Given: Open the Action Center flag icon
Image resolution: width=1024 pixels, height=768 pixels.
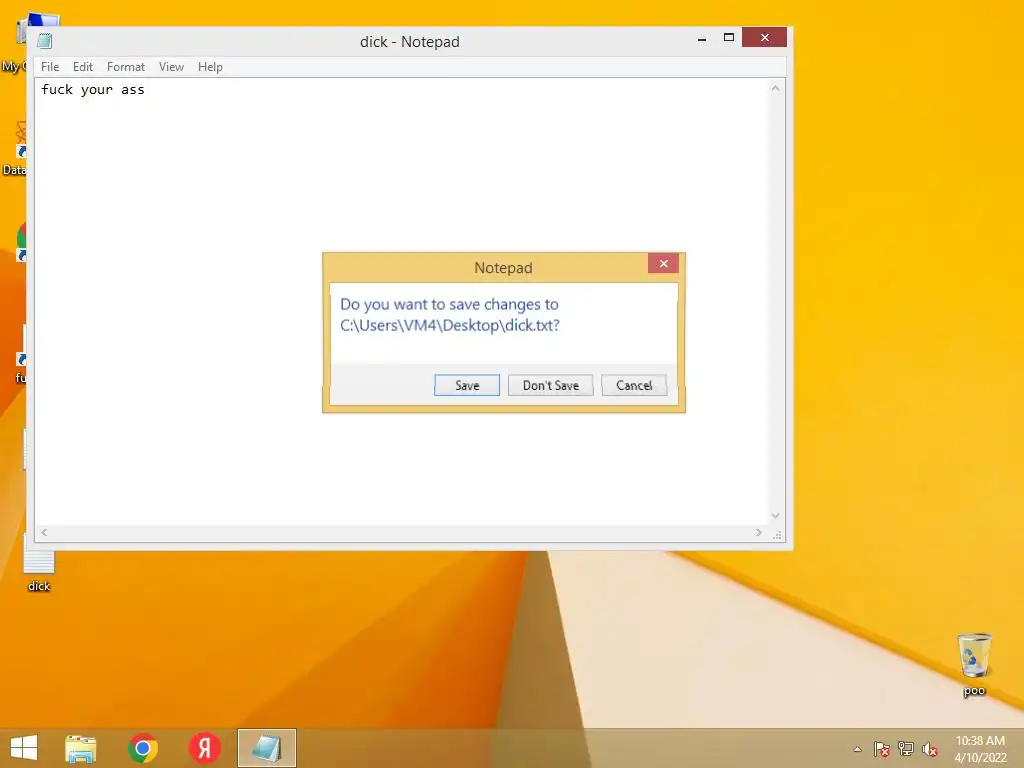Looking at the screenshot, I should (881, 749).
